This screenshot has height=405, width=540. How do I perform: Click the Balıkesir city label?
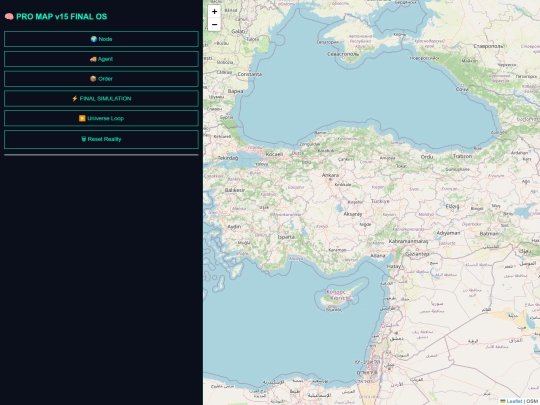(x=235, y=190)
